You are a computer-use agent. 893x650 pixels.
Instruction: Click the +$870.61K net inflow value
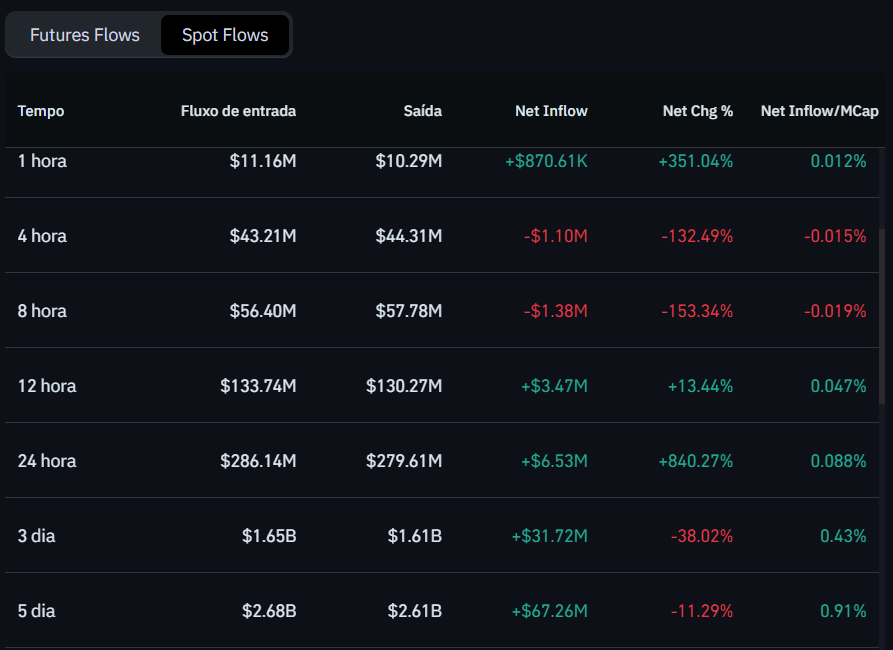point(546,160)
